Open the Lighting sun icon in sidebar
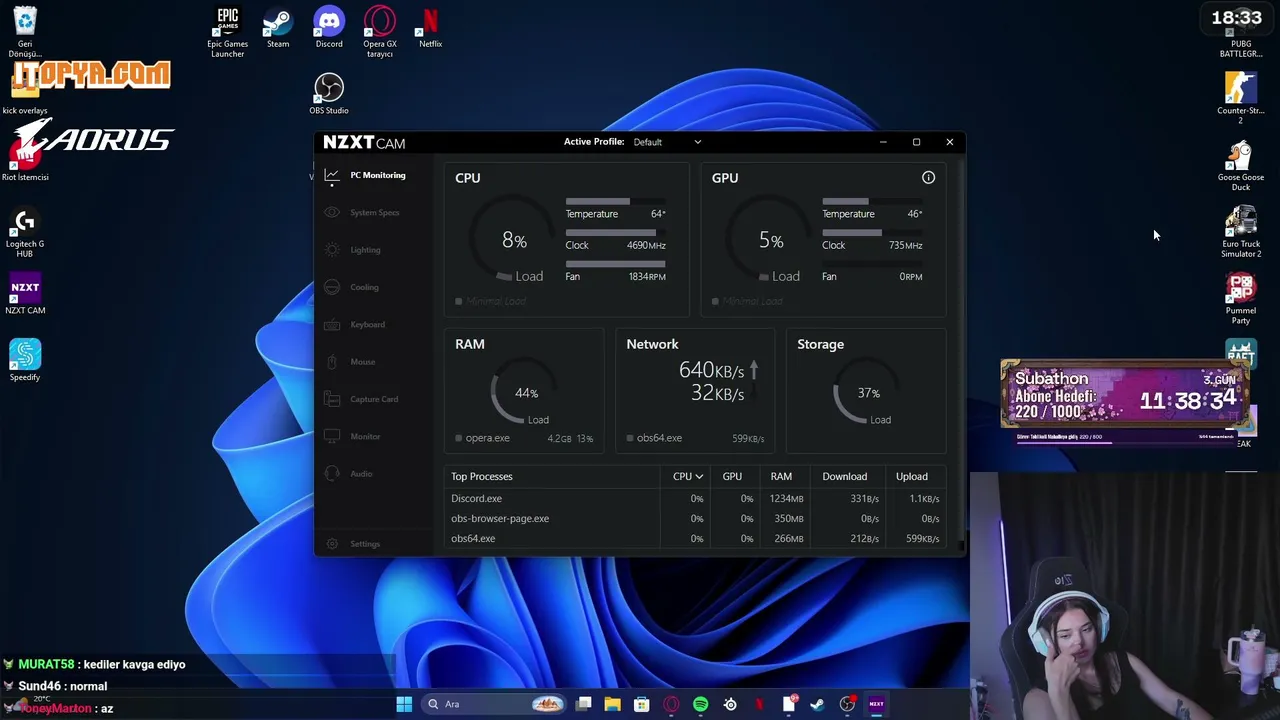Image resolution: width=1280 pixels, height=720 pixels. point(332,250)
